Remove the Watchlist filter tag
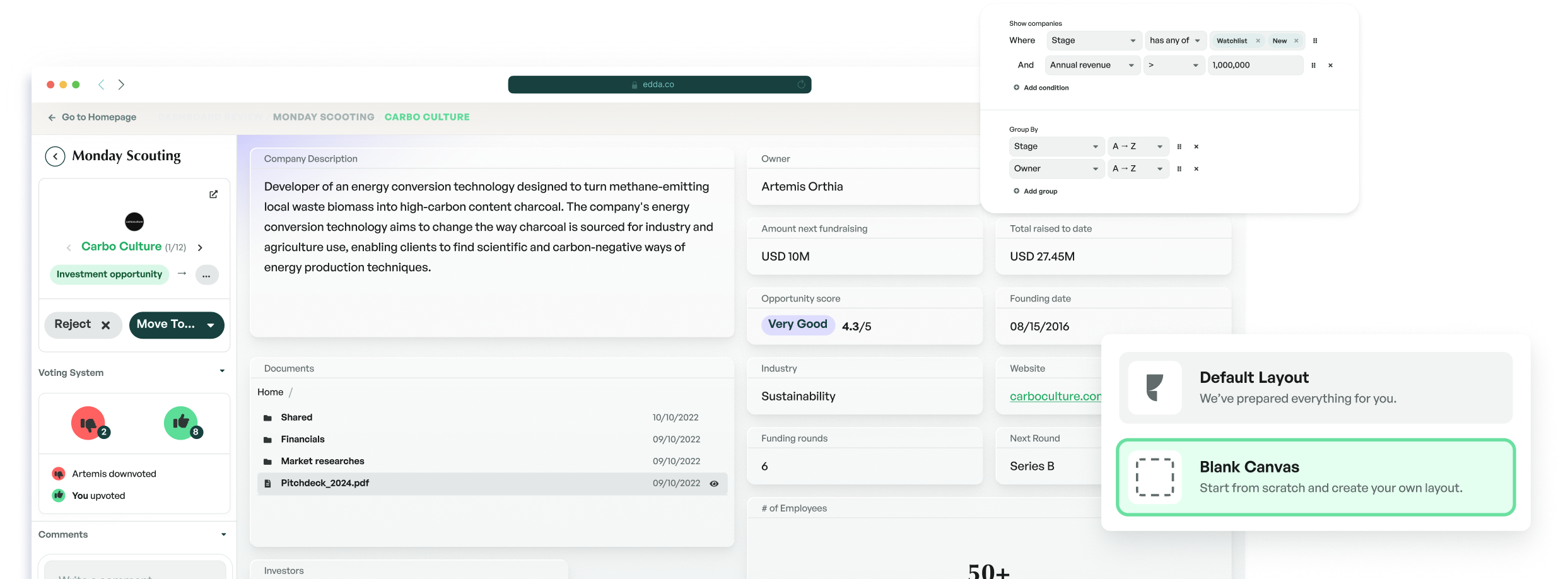This screenshot has height=579, width=1568. pyautogui.click(x=1258, y=41)
